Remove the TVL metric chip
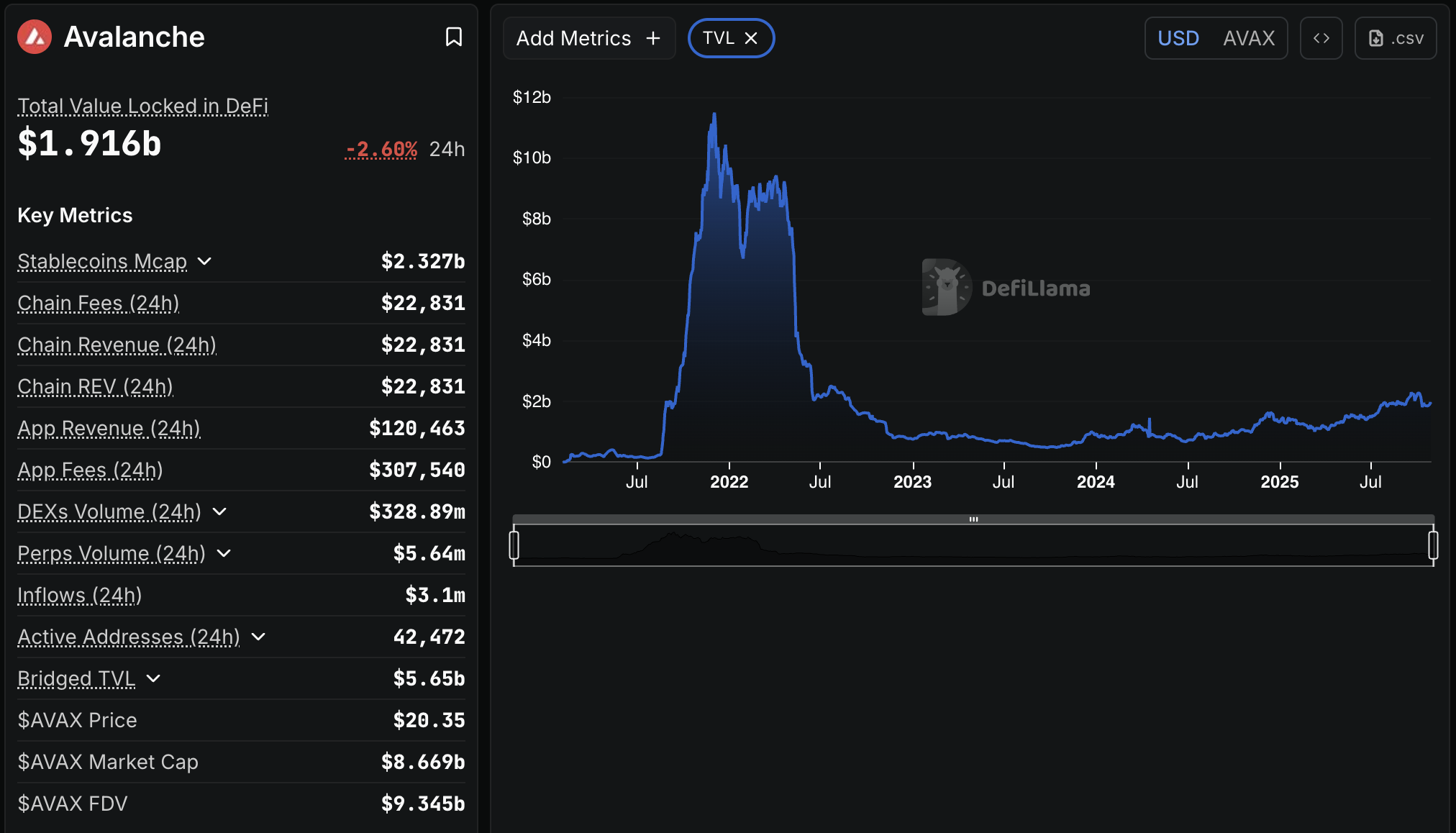The height and width of the screenshot is (833, 1456). [751, 38]
